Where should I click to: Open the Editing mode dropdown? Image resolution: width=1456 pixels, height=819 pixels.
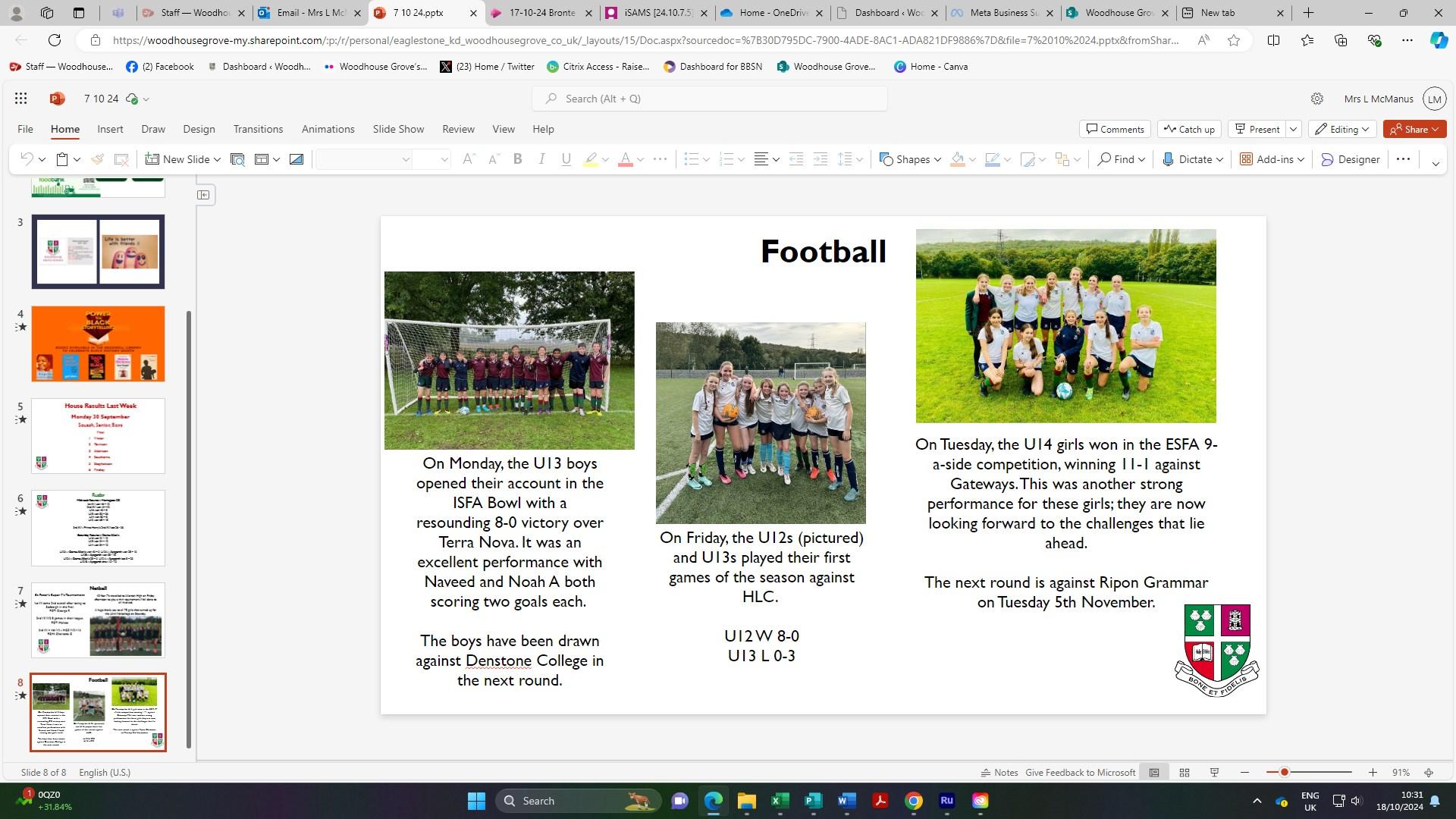click(x=1342, y=129)
